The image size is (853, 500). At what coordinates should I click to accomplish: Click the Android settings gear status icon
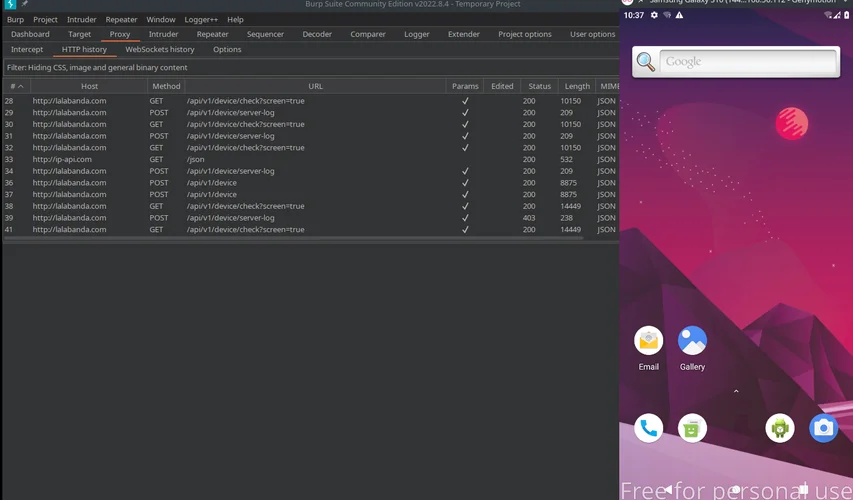pos(654,15)
